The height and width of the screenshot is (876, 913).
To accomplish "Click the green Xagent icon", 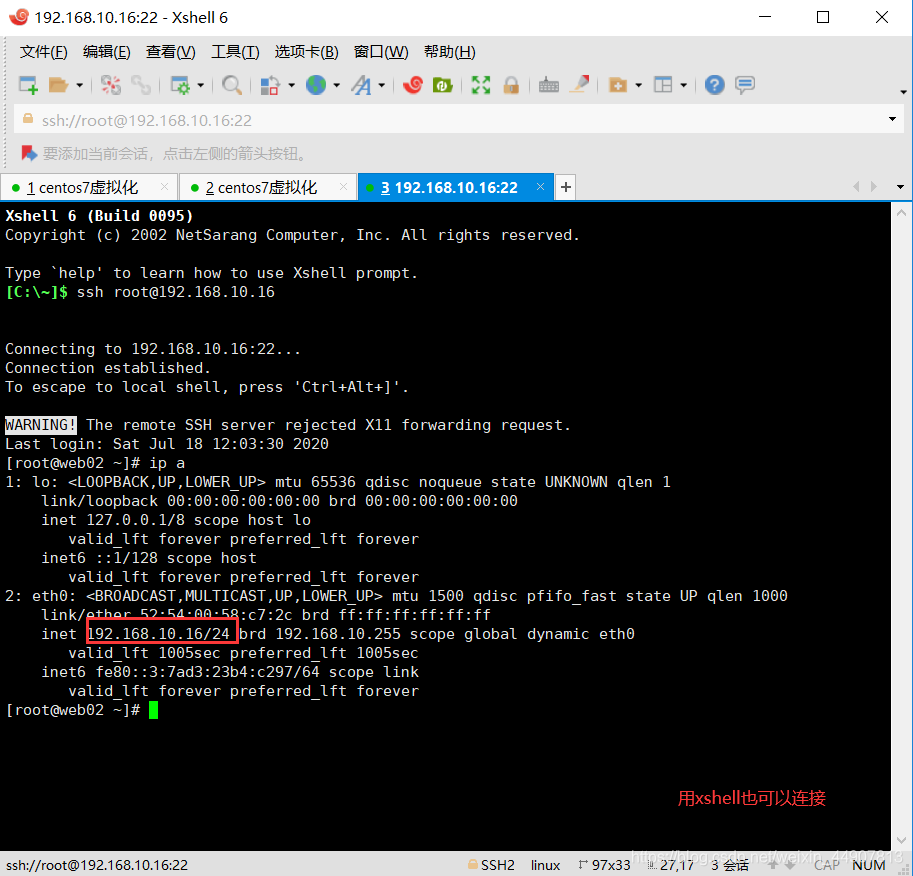I will pyautogui.click(x=443, y=85).
